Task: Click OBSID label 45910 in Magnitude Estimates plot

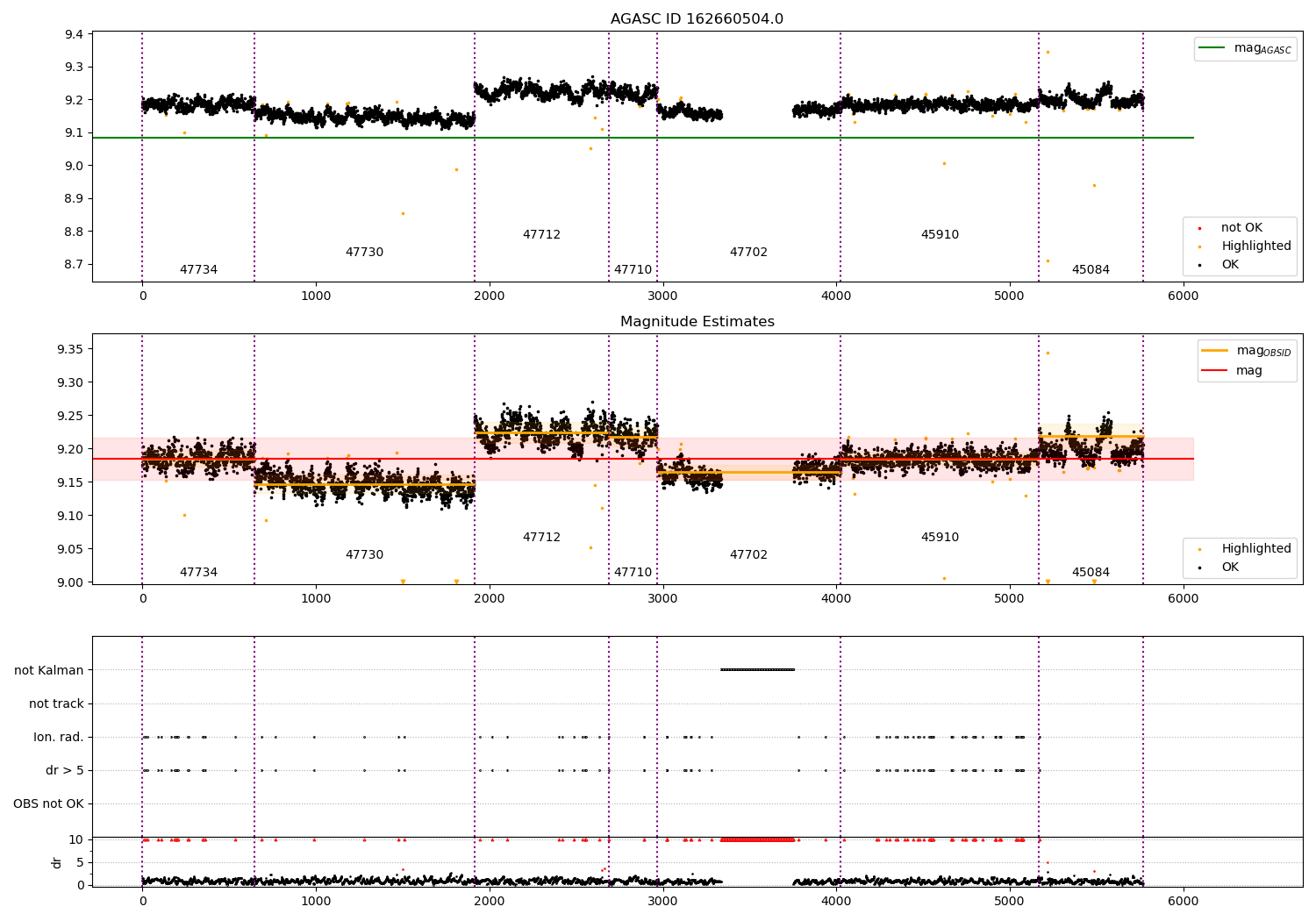Action: point(940,538)
